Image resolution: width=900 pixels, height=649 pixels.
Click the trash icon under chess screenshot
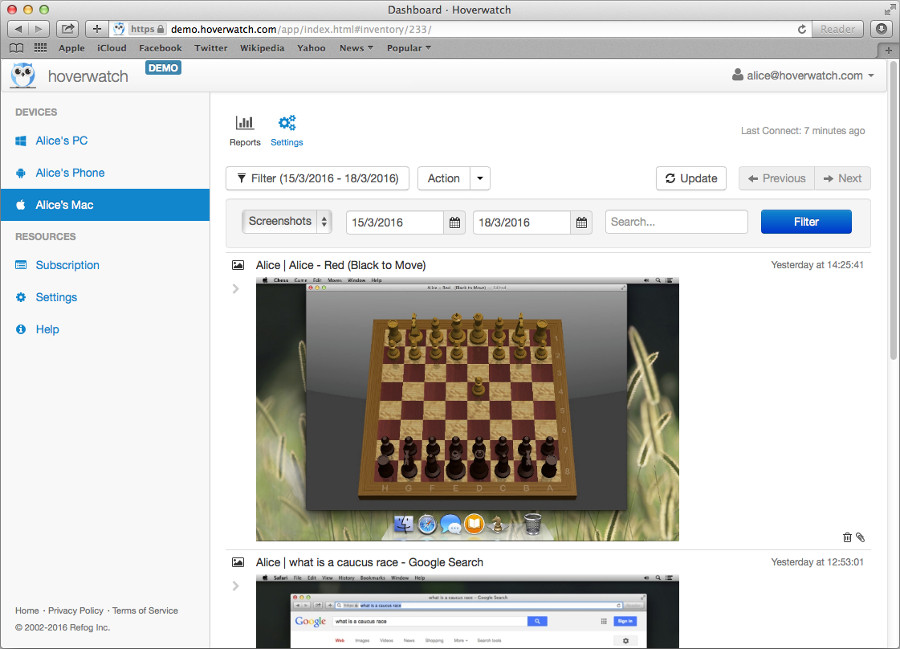tap(847, 537)
